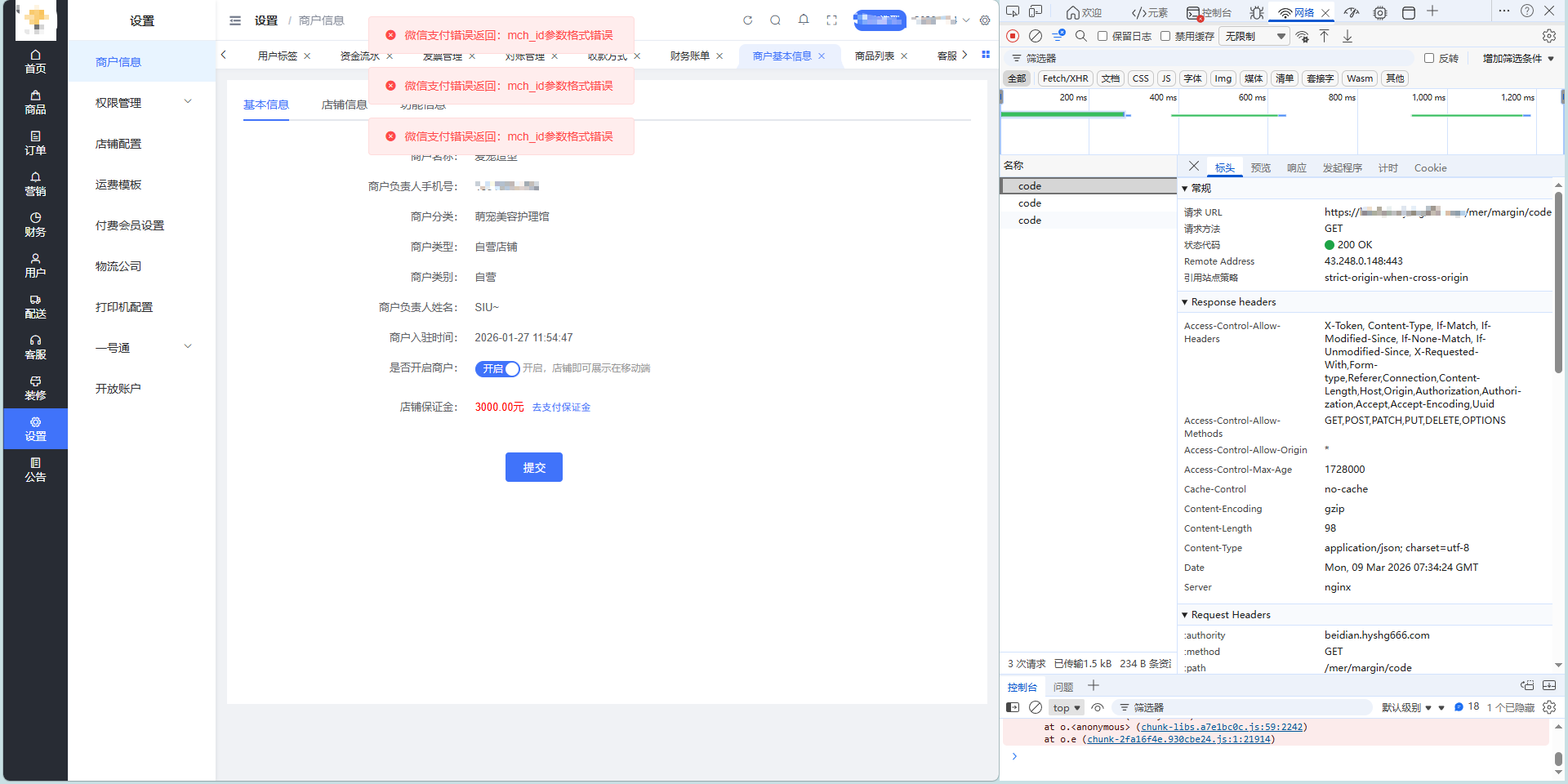This screenshot has width=1568, height=784.
Task: Clear the network log
Action: pos(1036,36)
